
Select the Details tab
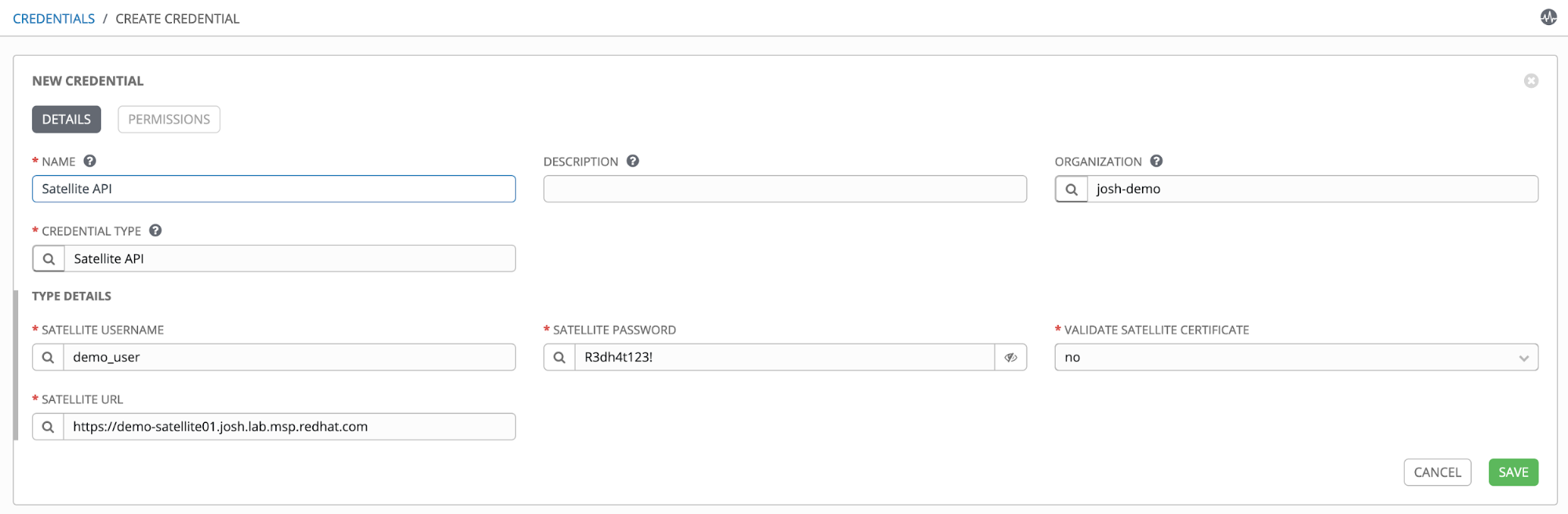(x=67, y=119)
